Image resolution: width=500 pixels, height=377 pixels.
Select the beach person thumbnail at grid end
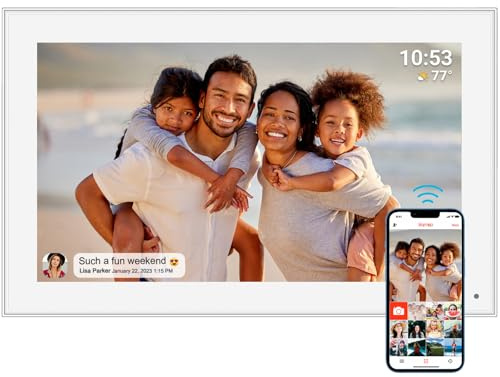pos(453,347)
